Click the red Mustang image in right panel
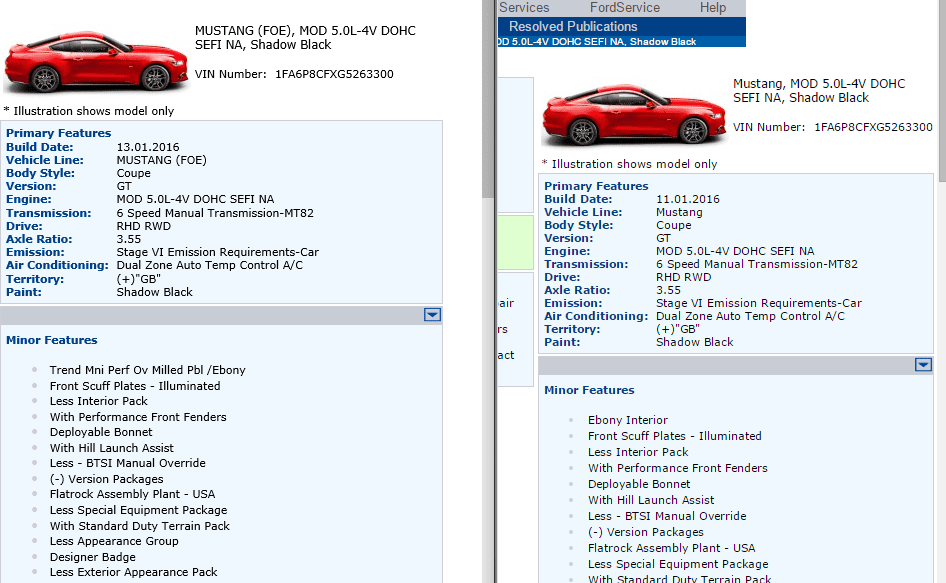Image resolution: width=946 pixels, height=583 pixels. click(634, 115)
